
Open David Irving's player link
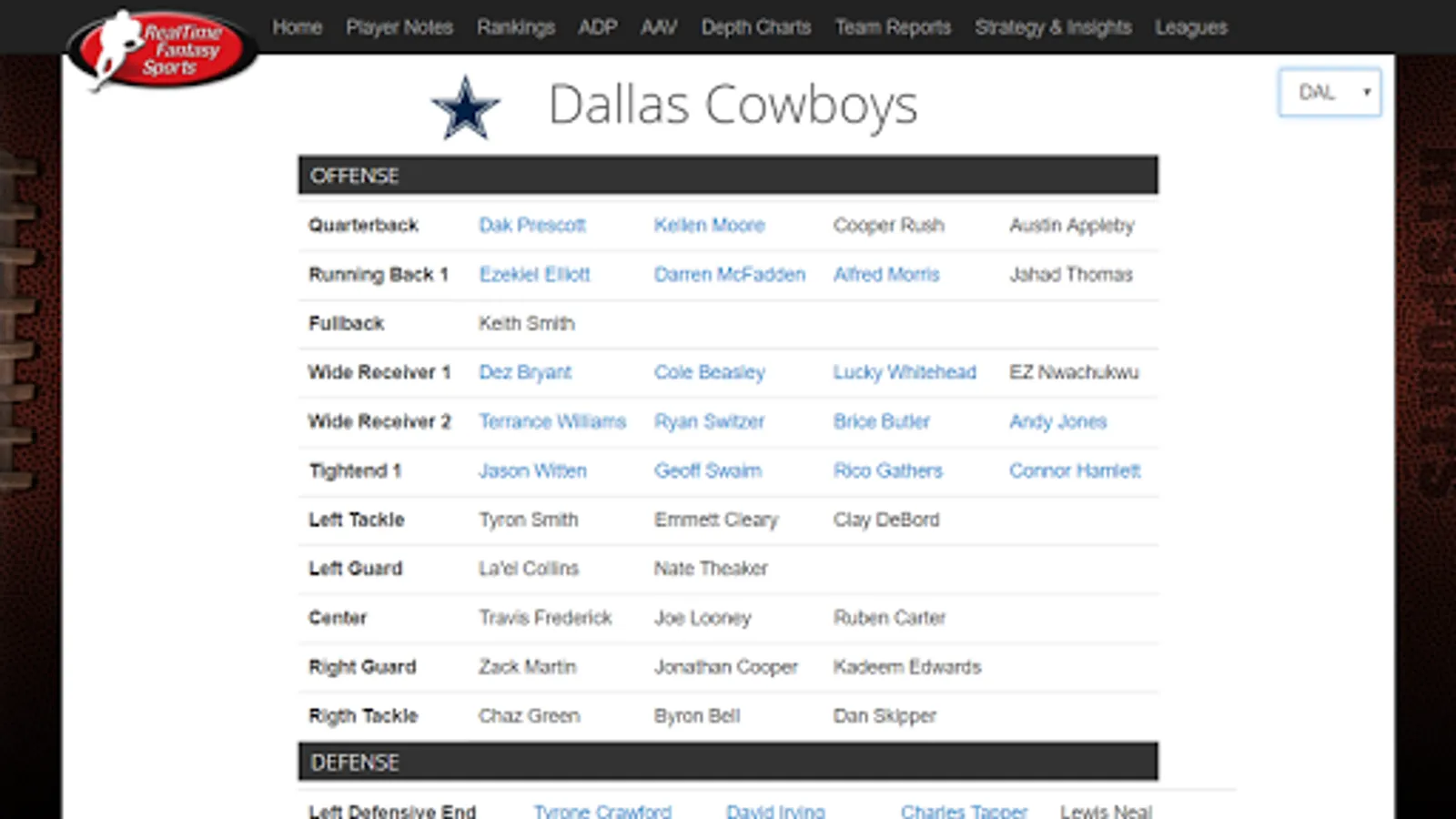(775, 811)
